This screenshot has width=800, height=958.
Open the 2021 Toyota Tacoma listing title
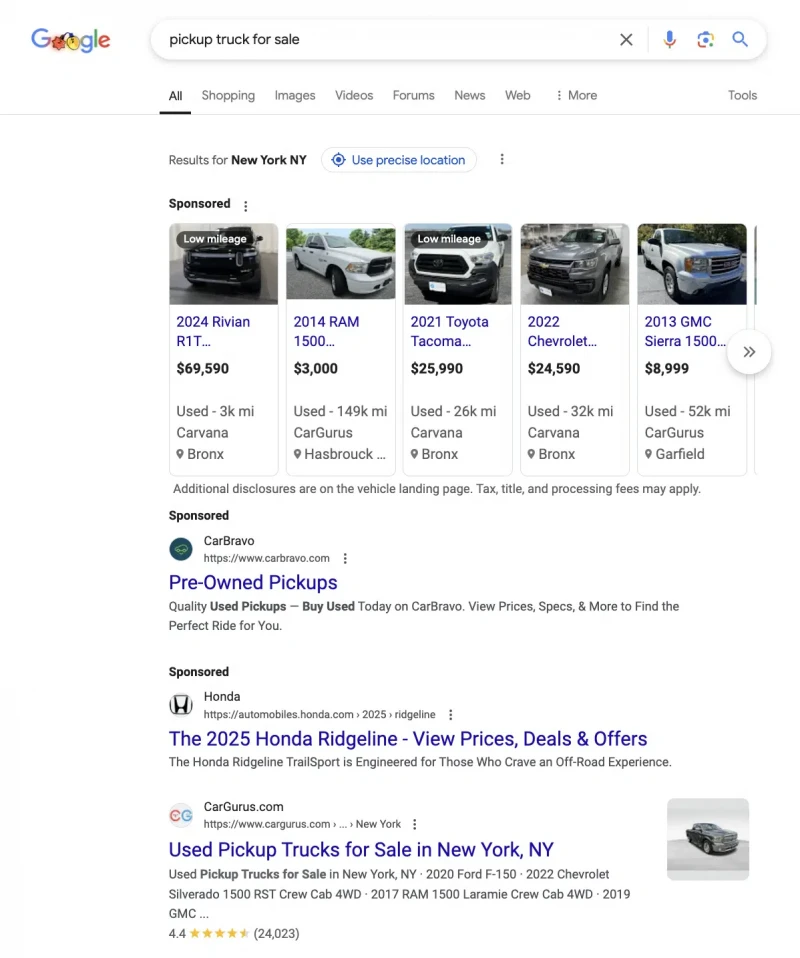click(x=449, y=331)
